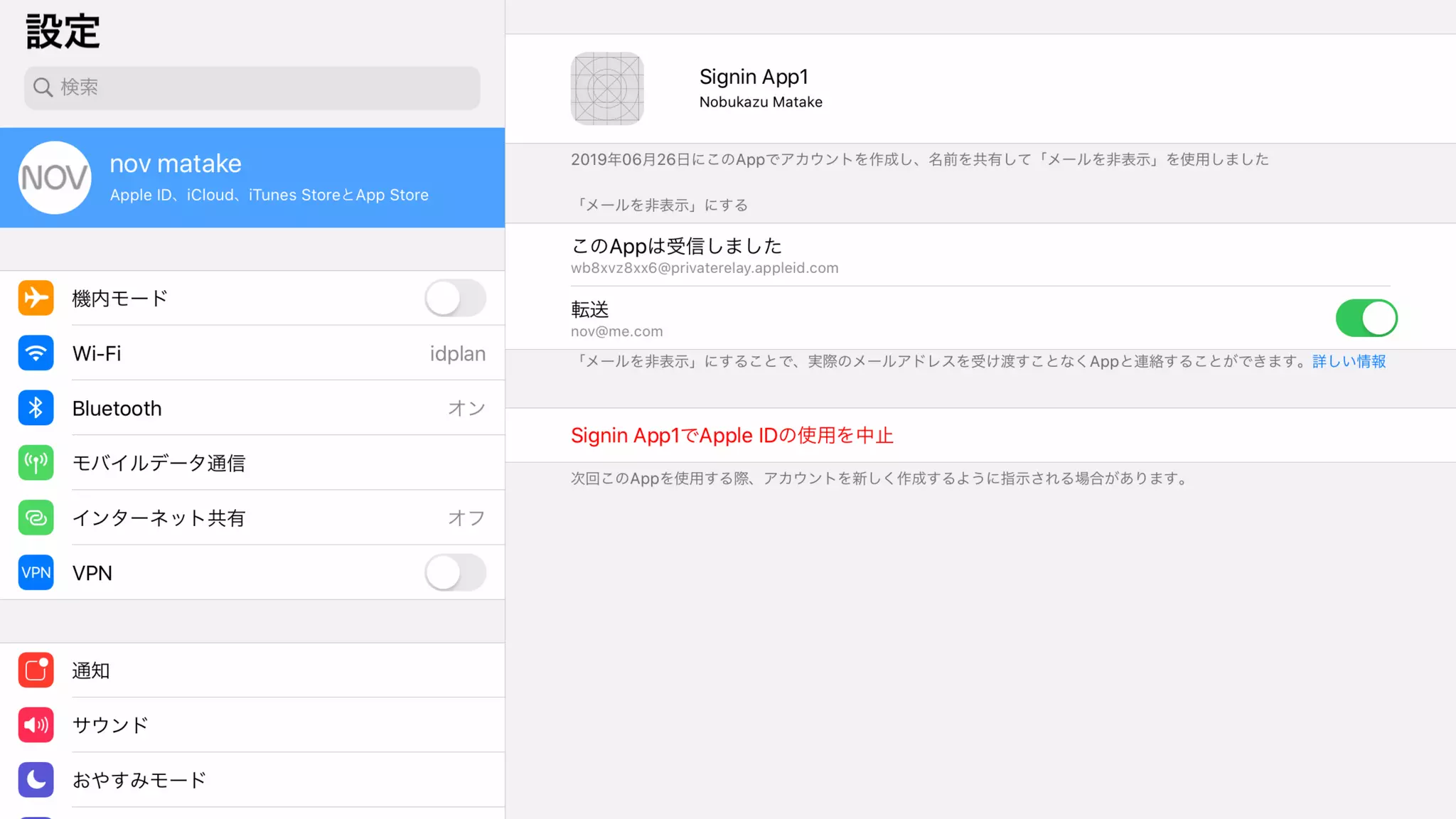Tap Signin App1でApple IDの使用を中止
Screen dimensions: 1456x819
(x=732, y=435)
